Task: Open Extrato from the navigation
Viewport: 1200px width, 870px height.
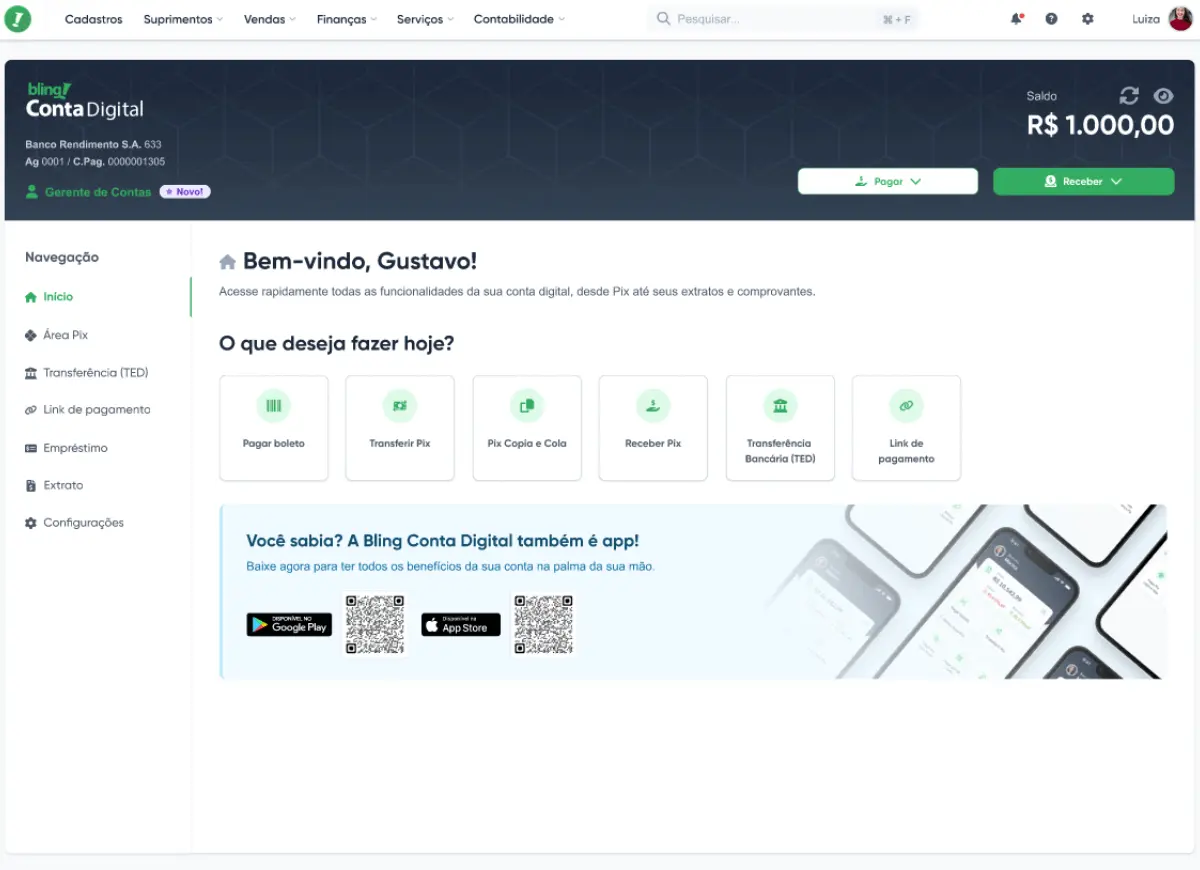Action: point(63,485)
